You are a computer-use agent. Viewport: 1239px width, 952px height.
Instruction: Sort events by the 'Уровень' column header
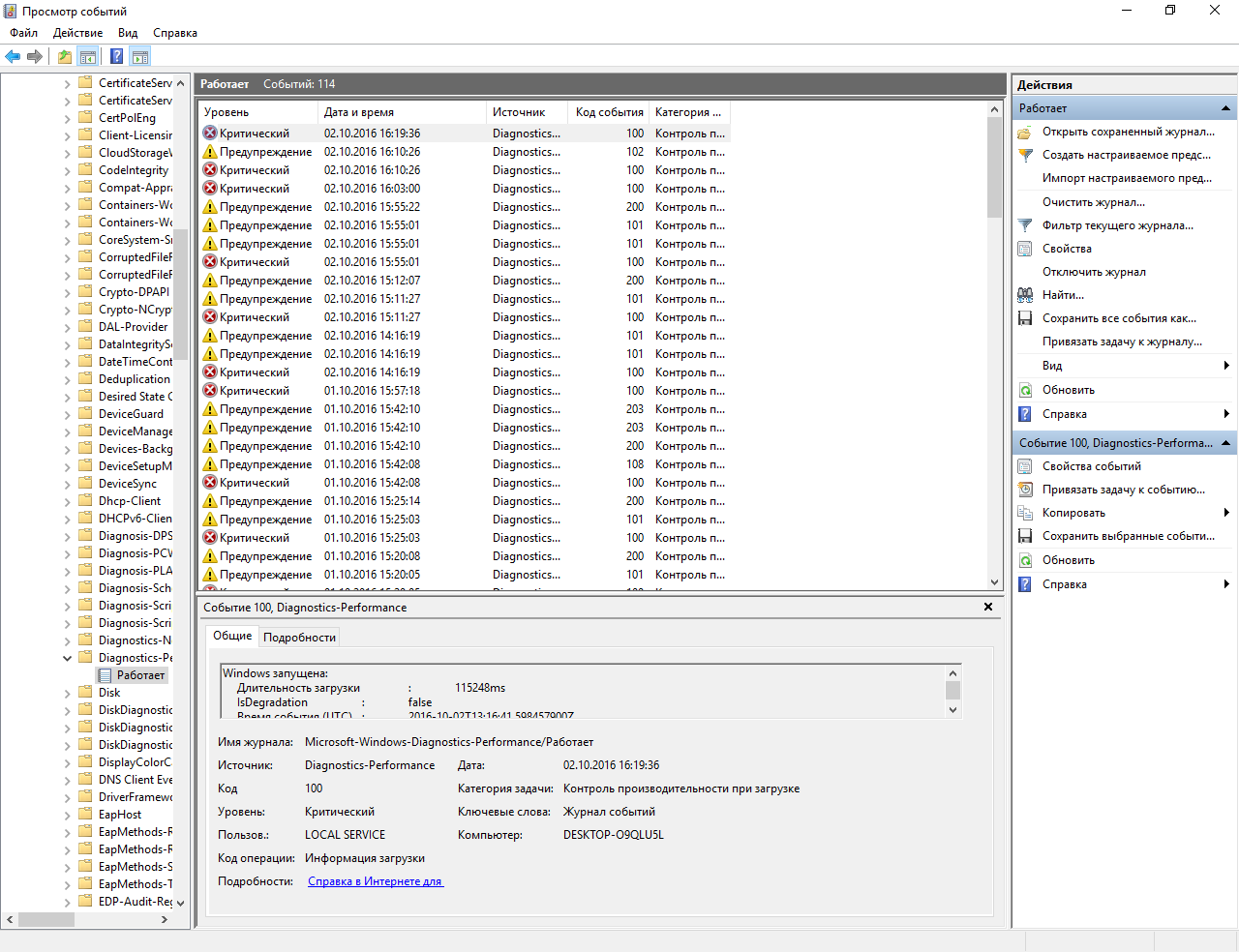pyautogui.click(x=258, y=112)
